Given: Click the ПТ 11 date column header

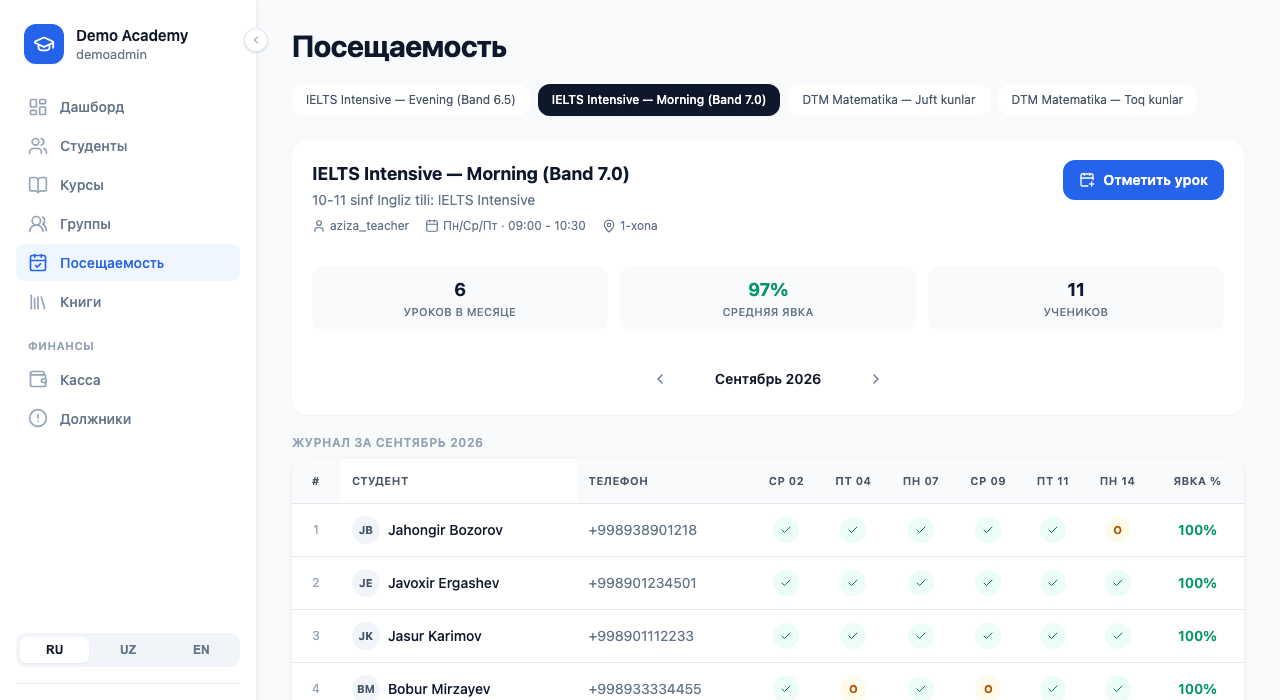Looking at the screenshot, I should pos(1053,481).
